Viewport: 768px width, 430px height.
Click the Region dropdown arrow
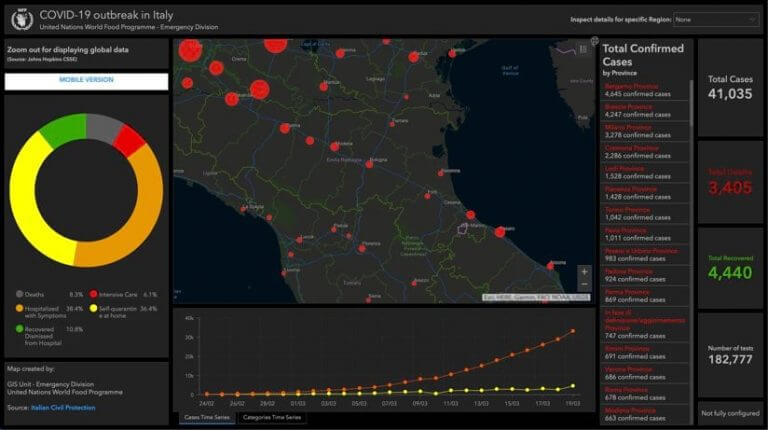click(752, 20)
